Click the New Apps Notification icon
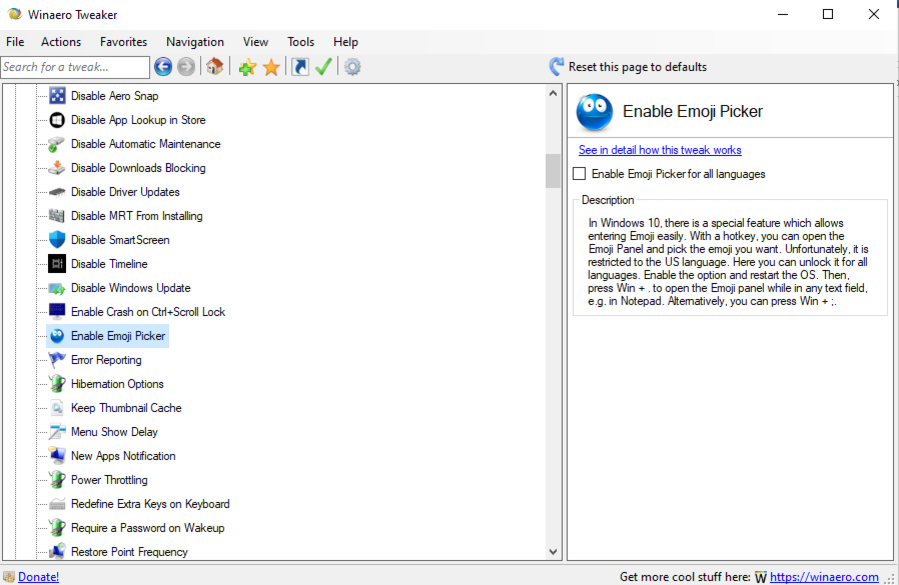 pyautogui.click(x=57, y=456)
